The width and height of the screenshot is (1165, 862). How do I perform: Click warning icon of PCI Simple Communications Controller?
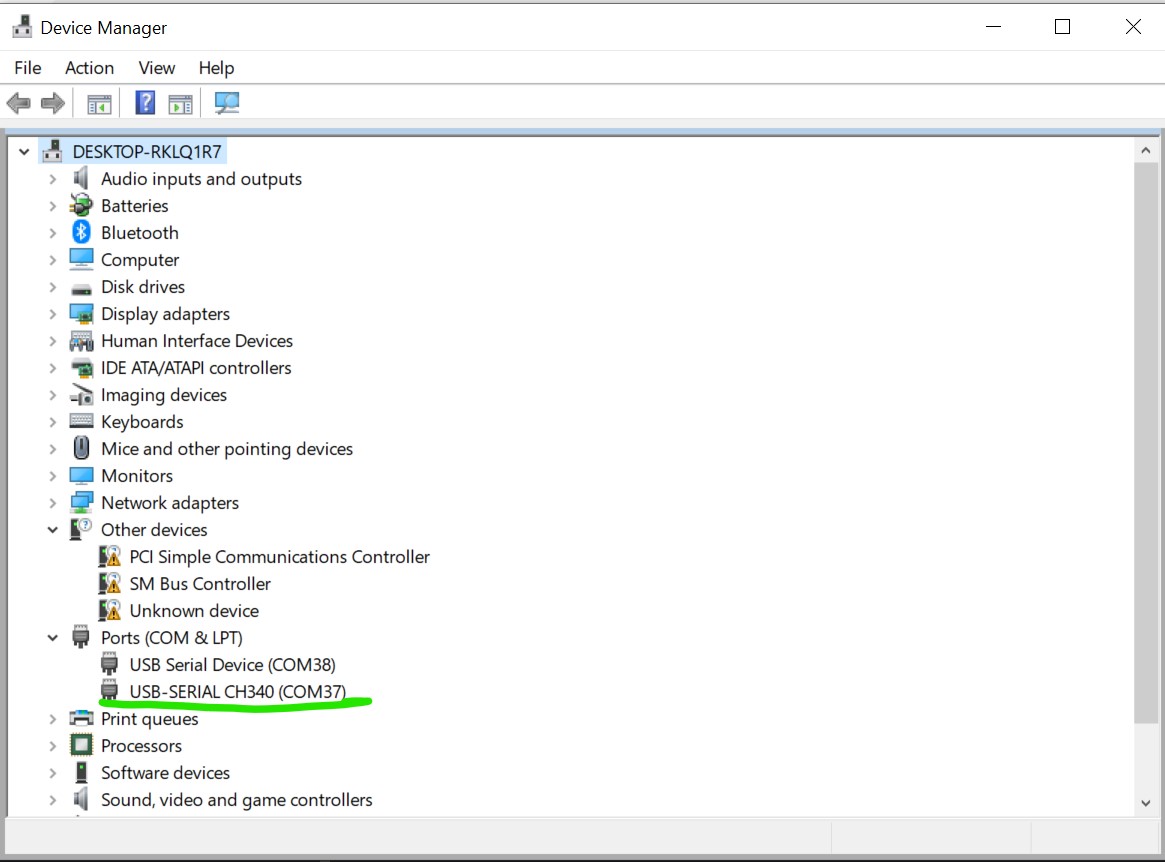110,556
